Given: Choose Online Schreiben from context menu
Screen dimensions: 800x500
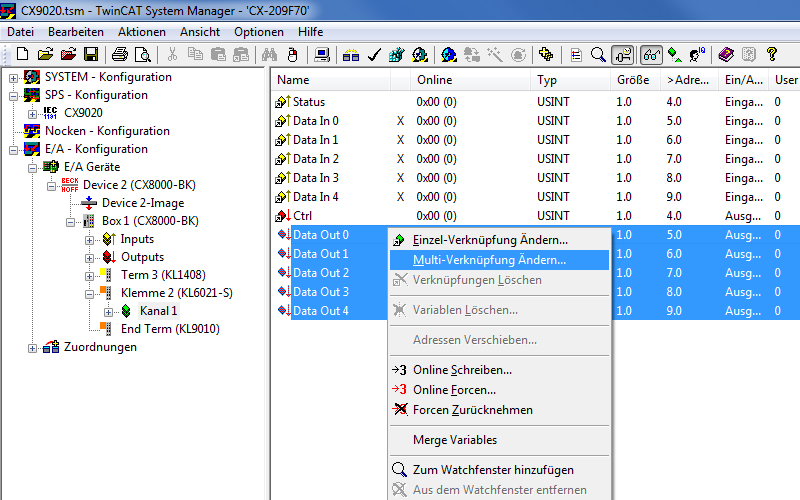Looking at the screenshot, I should (x=499, y=370).
